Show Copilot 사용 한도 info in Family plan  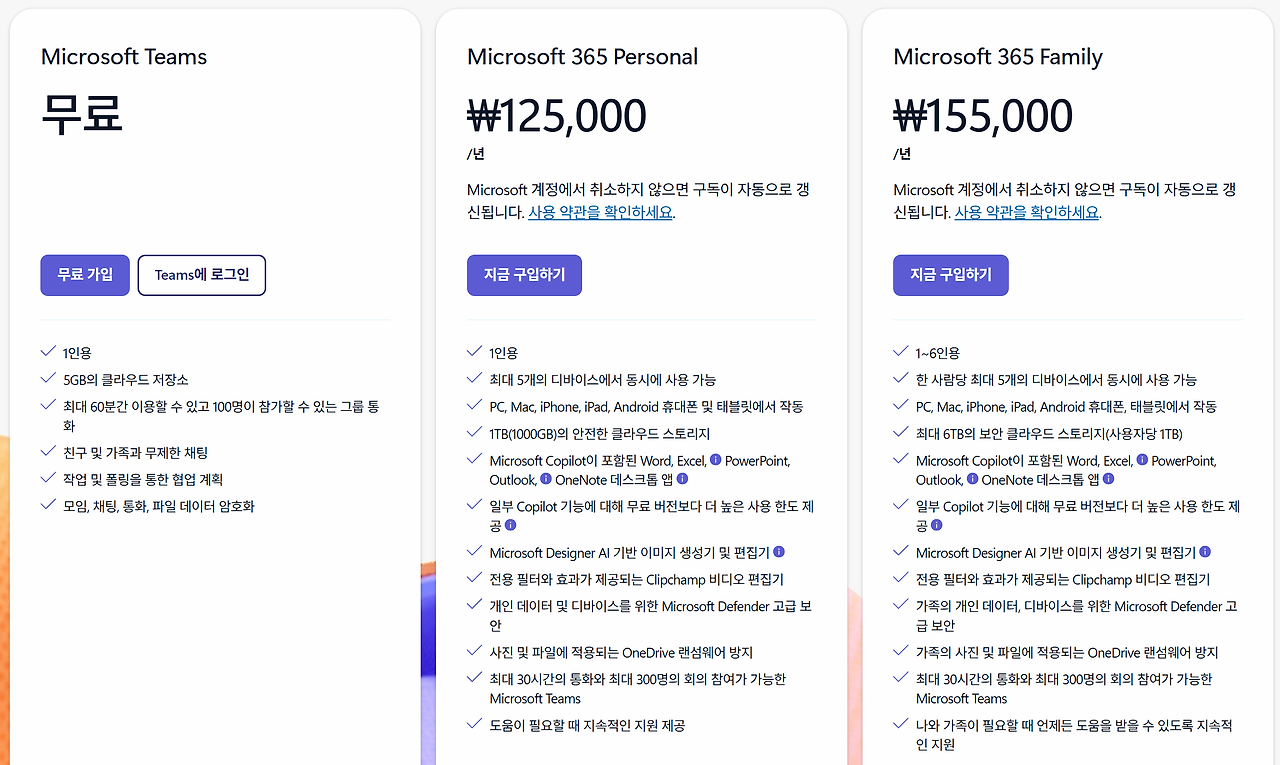click(936, 524)
